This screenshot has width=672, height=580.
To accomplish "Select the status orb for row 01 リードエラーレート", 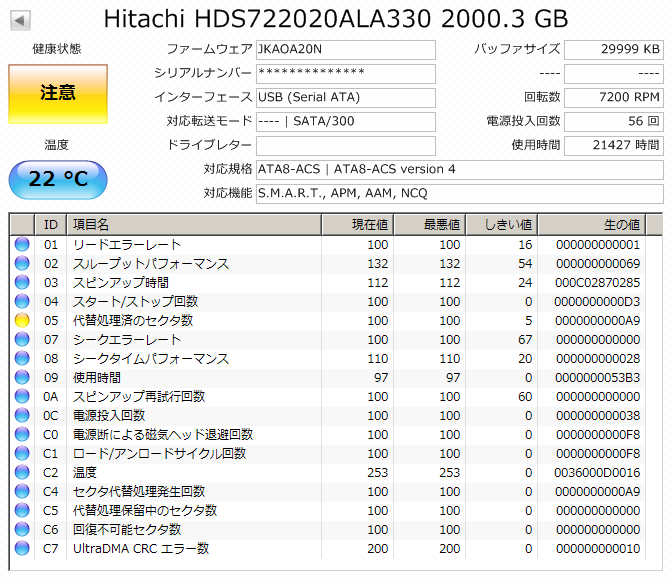I will (x=22, y=244).
